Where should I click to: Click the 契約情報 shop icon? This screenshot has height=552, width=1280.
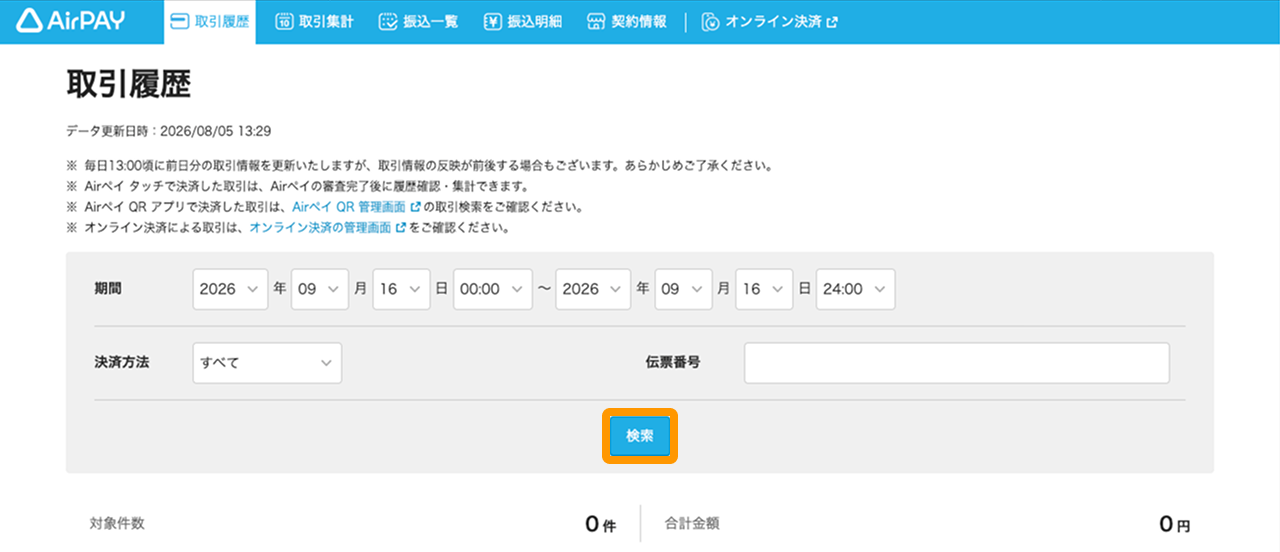[x=596, y=22]
